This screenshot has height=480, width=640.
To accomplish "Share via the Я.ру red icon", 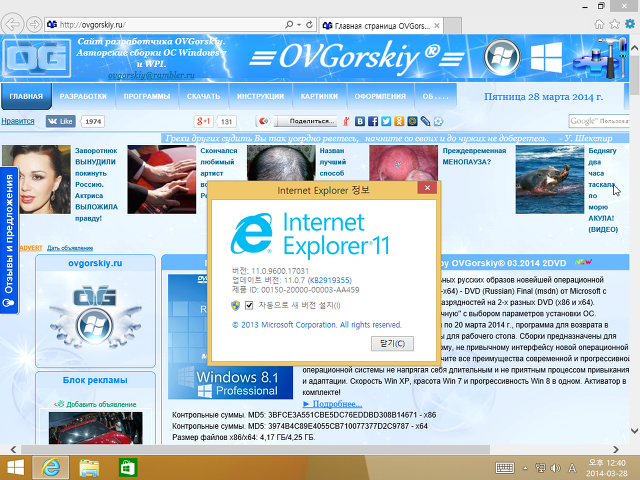I will tap(346, 121).
